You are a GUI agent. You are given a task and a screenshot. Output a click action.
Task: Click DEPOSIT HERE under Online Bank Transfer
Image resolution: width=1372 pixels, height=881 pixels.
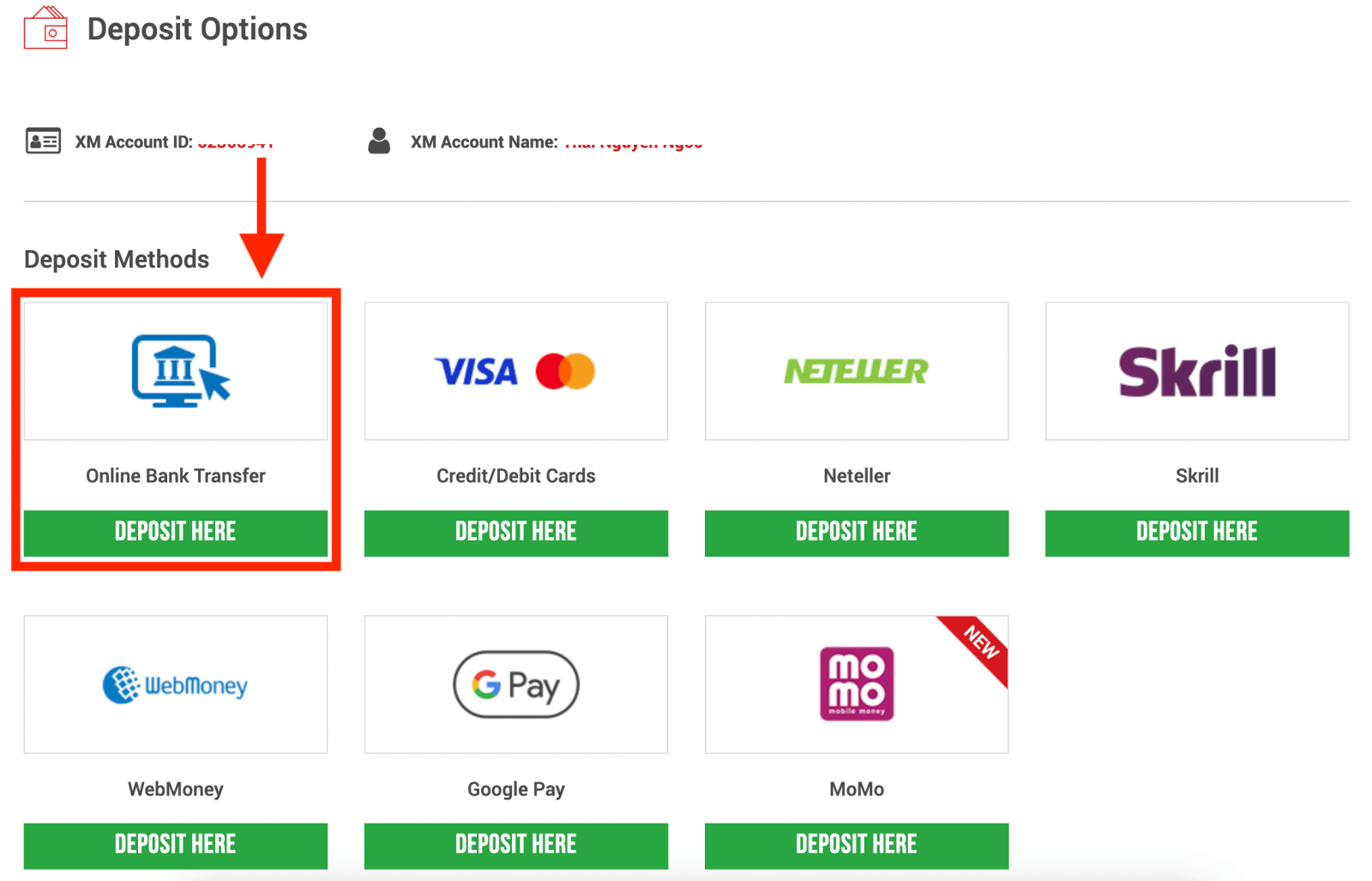click(x=175, y=532)
